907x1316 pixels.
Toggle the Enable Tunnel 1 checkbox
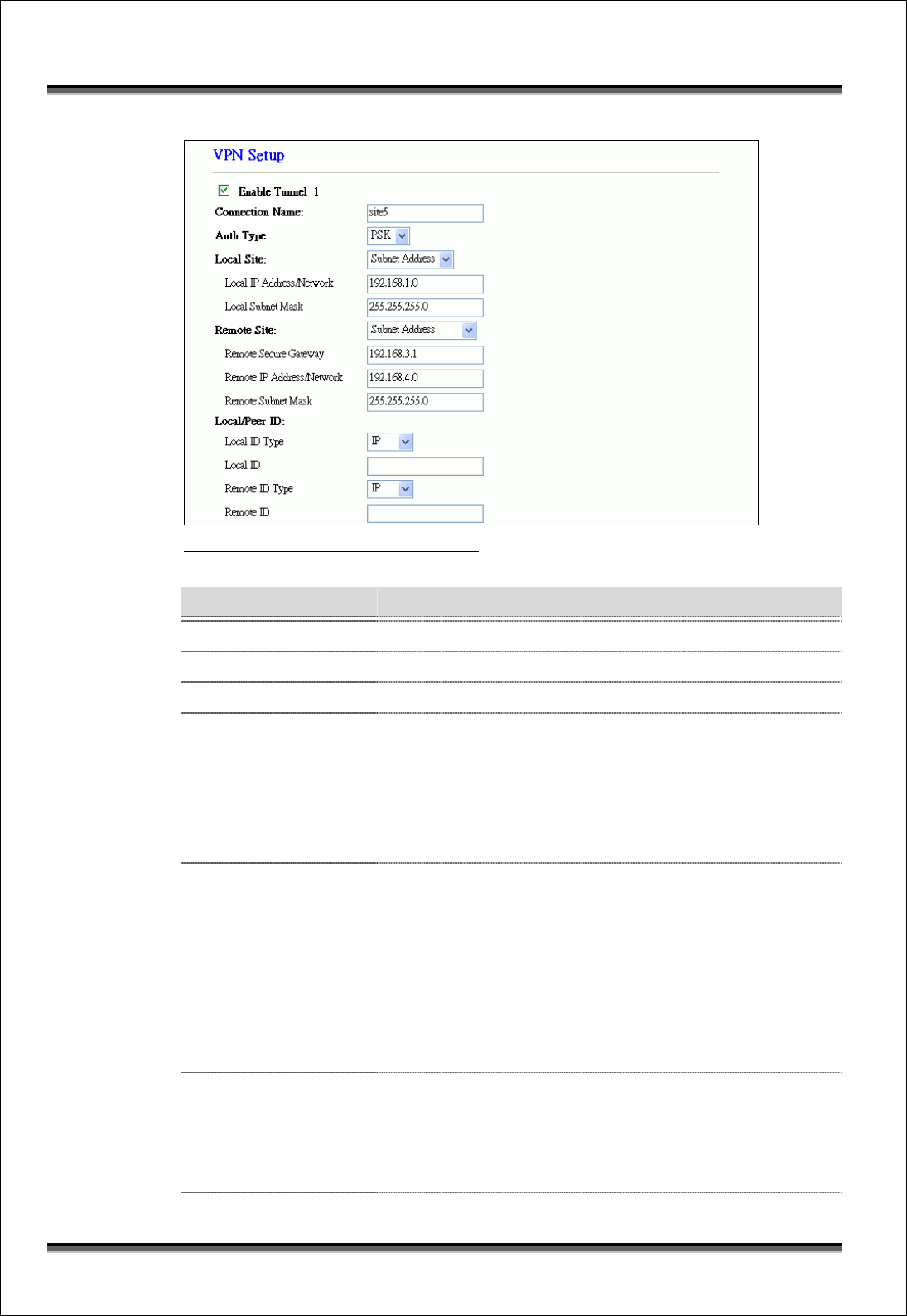click(x=224, y=191)
